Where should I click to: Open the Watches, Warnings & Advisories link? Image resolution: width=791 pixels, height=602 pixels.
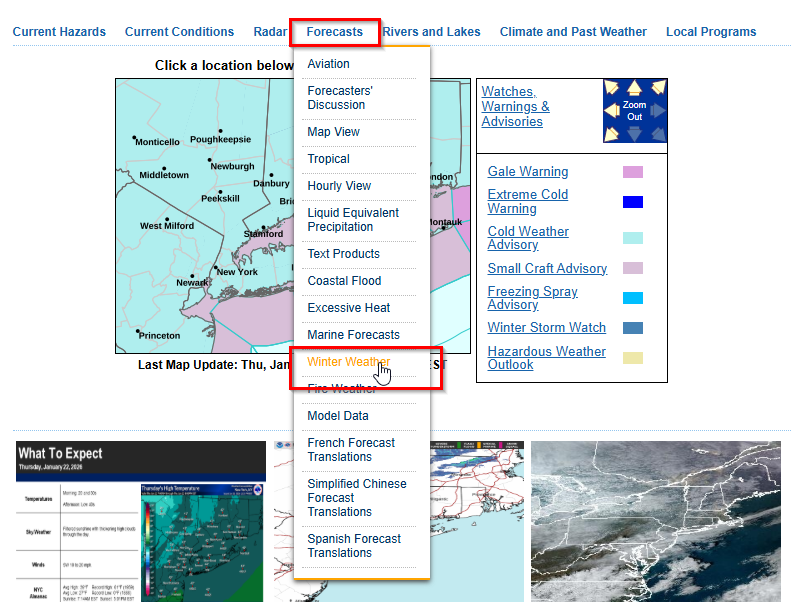(x=515, y=106)
